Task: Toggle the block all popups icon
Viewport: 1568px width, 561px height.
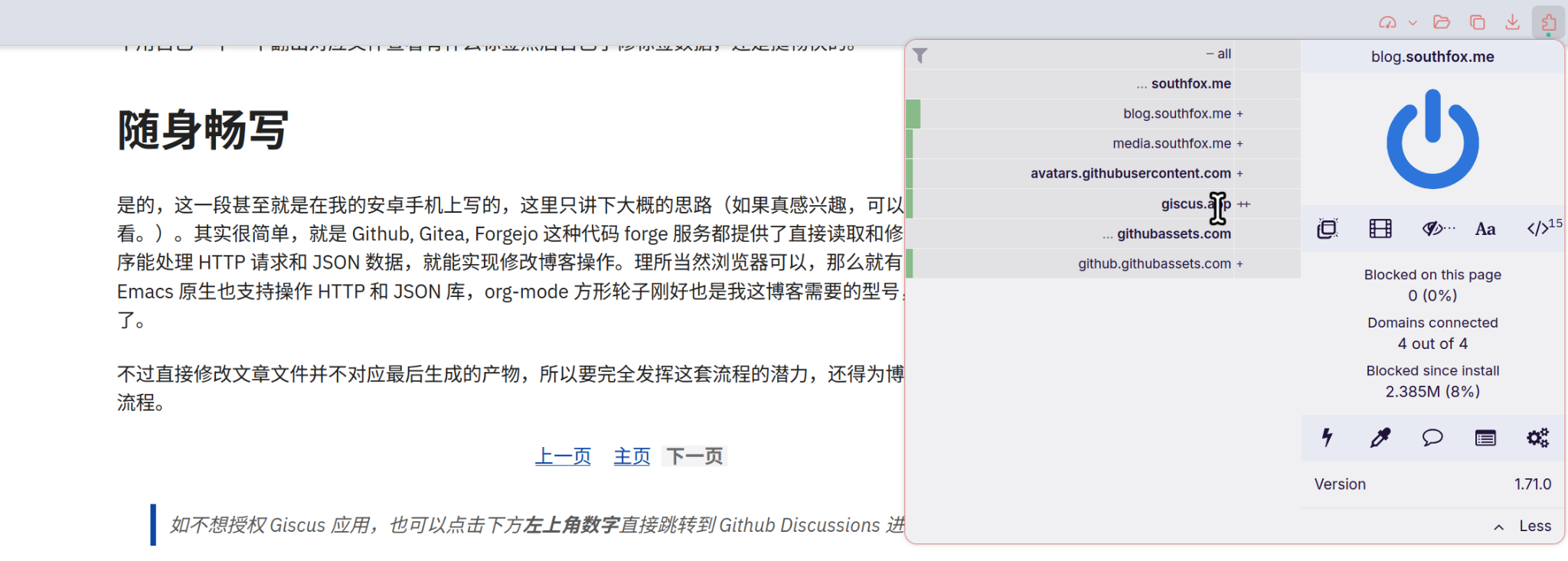Action: click(x=1328, y=229)
